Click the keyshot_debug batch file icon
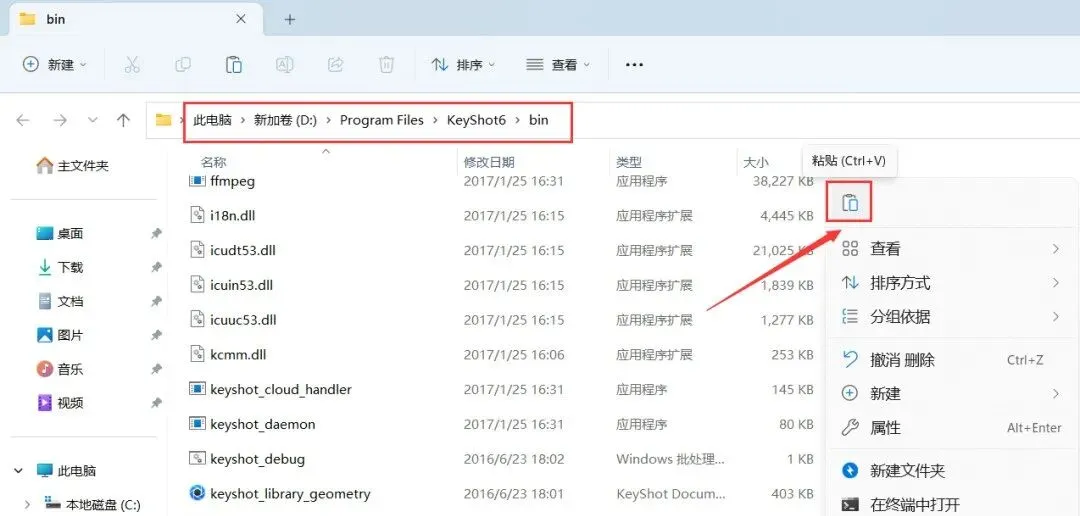 coord(197,457)
